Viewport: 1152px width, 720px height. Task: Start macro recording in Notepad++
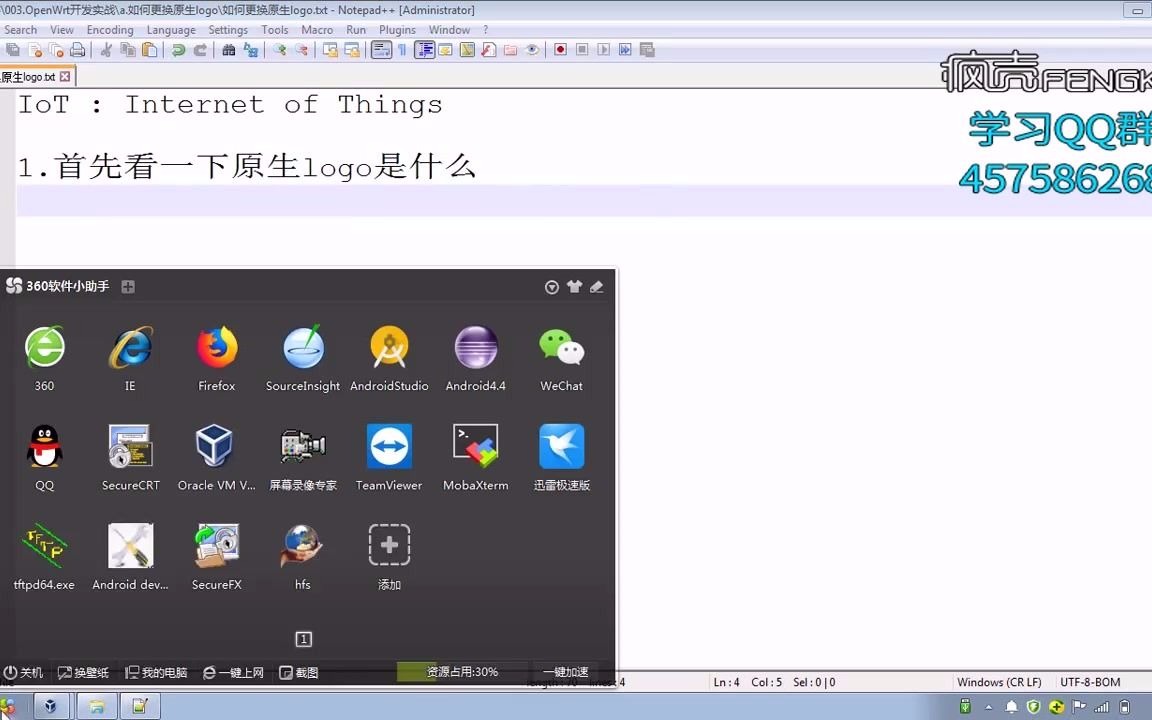(x=560, y=48)
